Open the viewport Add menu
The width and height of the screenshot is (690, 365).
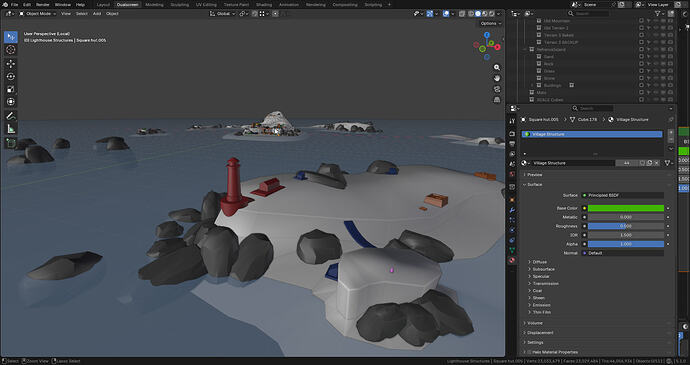pos(97,14)
